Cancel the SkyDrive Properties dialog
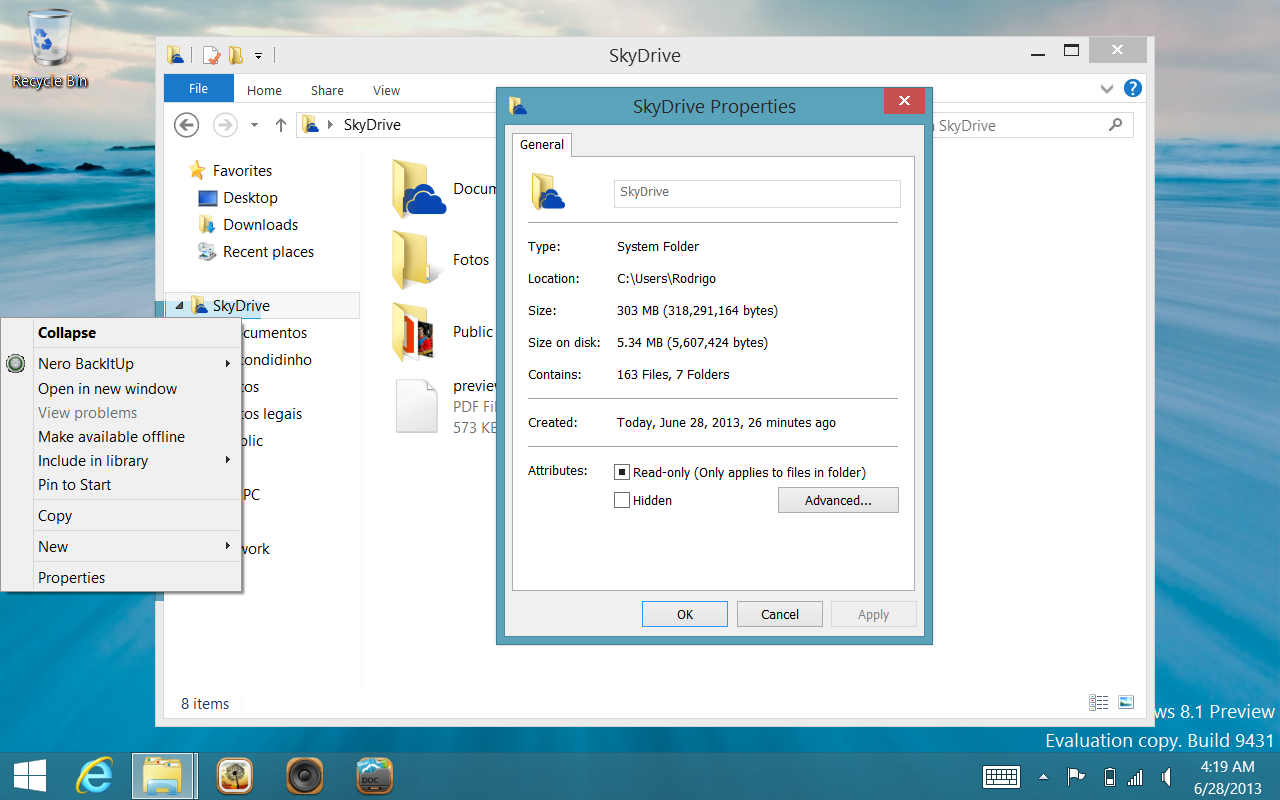 click(x=780, y=614)
